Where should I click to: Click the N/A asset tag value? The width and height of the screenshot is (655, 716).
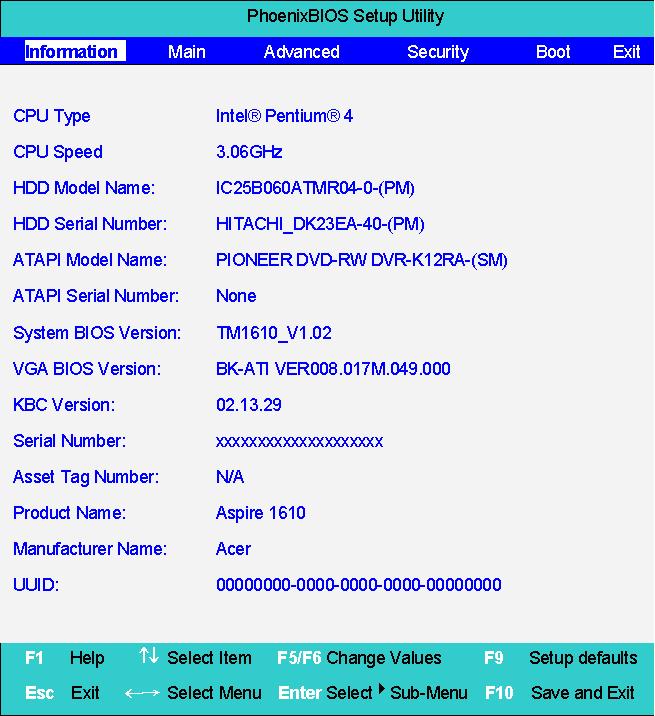point(230,477)
